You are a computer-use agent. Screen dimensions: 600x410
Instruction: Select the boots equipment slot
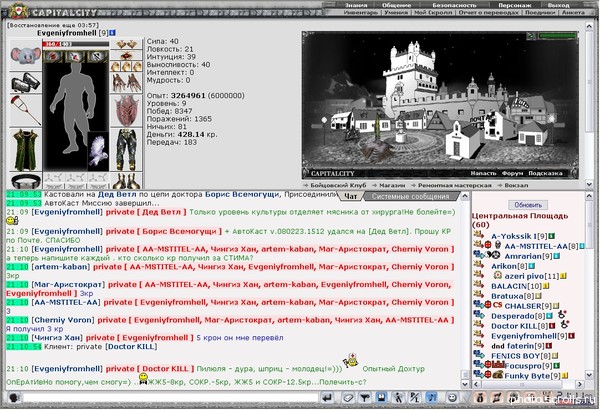(x=126, y=180)
